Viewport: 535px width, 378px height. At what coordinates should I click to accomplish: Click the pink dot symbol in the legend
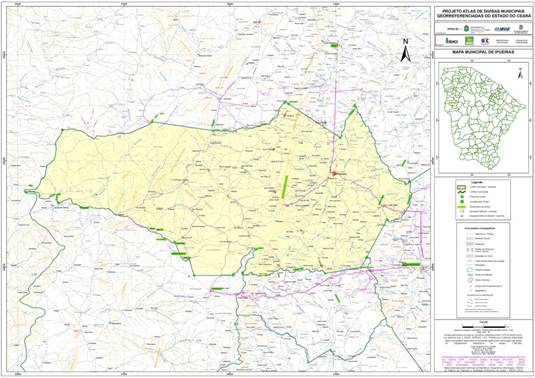pos(461,216)
